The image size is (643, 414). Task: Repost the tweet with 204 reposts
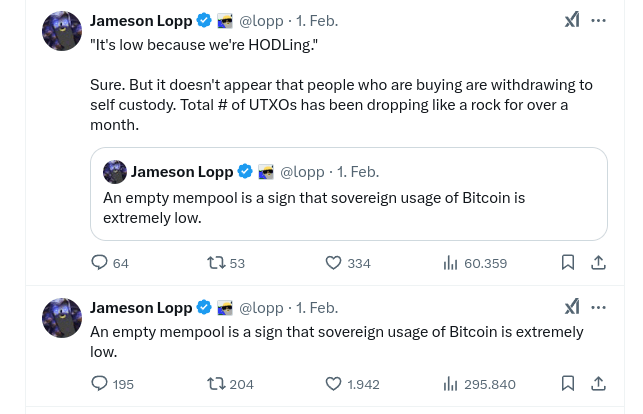[x=215, y=384]
